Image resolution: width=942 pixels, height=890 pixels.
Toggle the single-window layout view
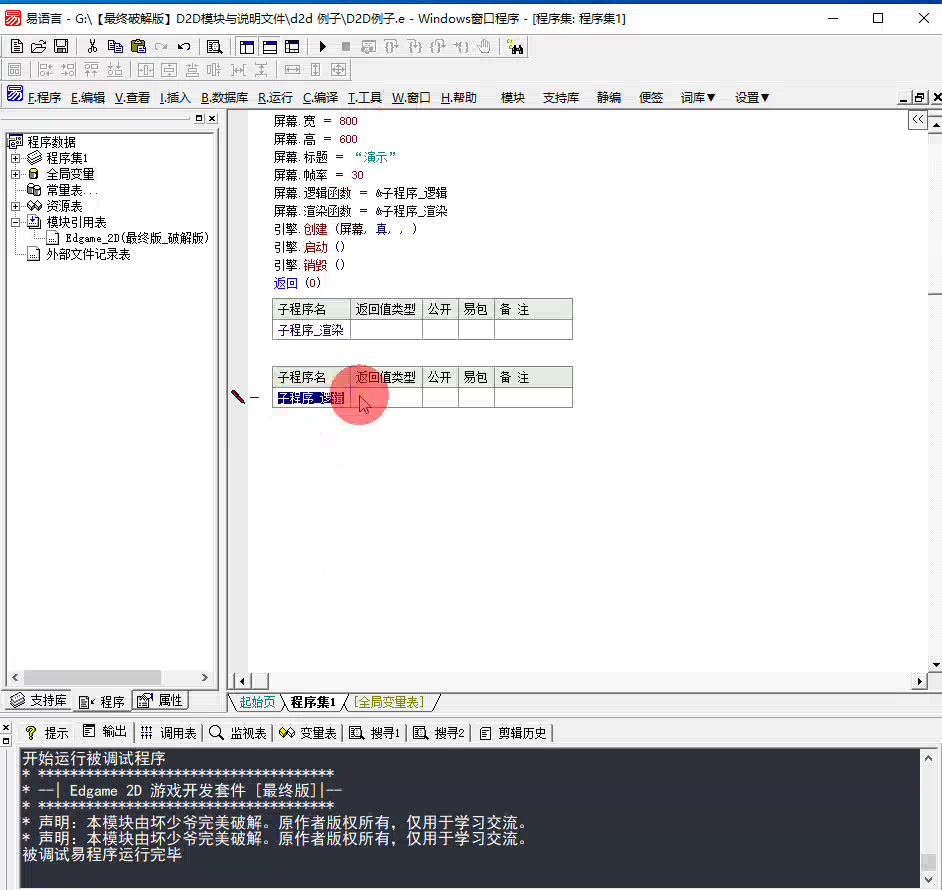coord(247,47)
